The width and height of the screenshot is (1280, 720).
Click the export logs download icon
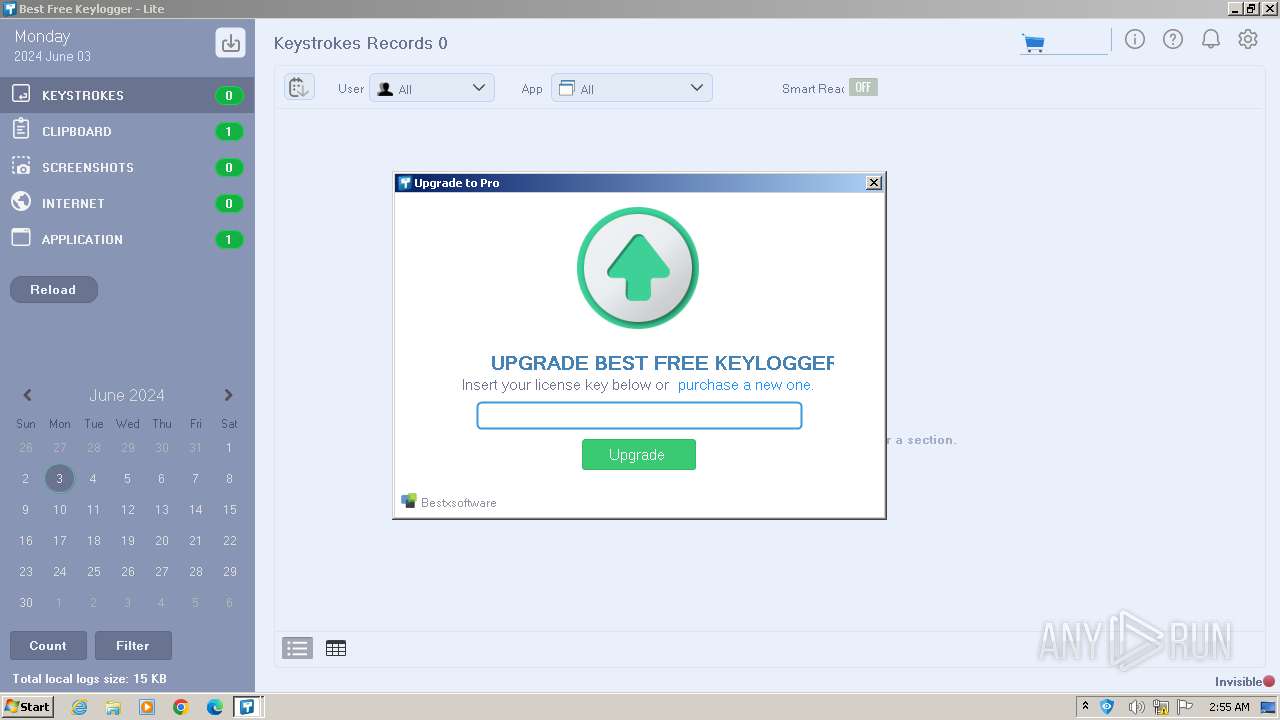tap(230, 43)
